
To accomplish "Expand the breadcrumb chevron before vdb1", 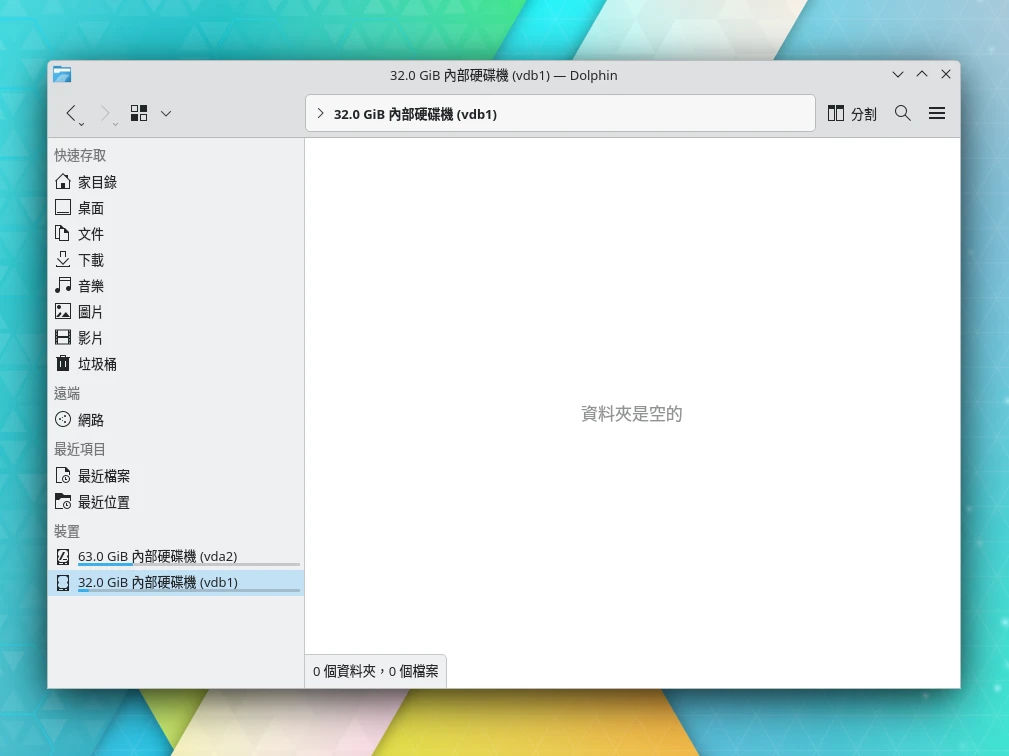I will point(319,114).
